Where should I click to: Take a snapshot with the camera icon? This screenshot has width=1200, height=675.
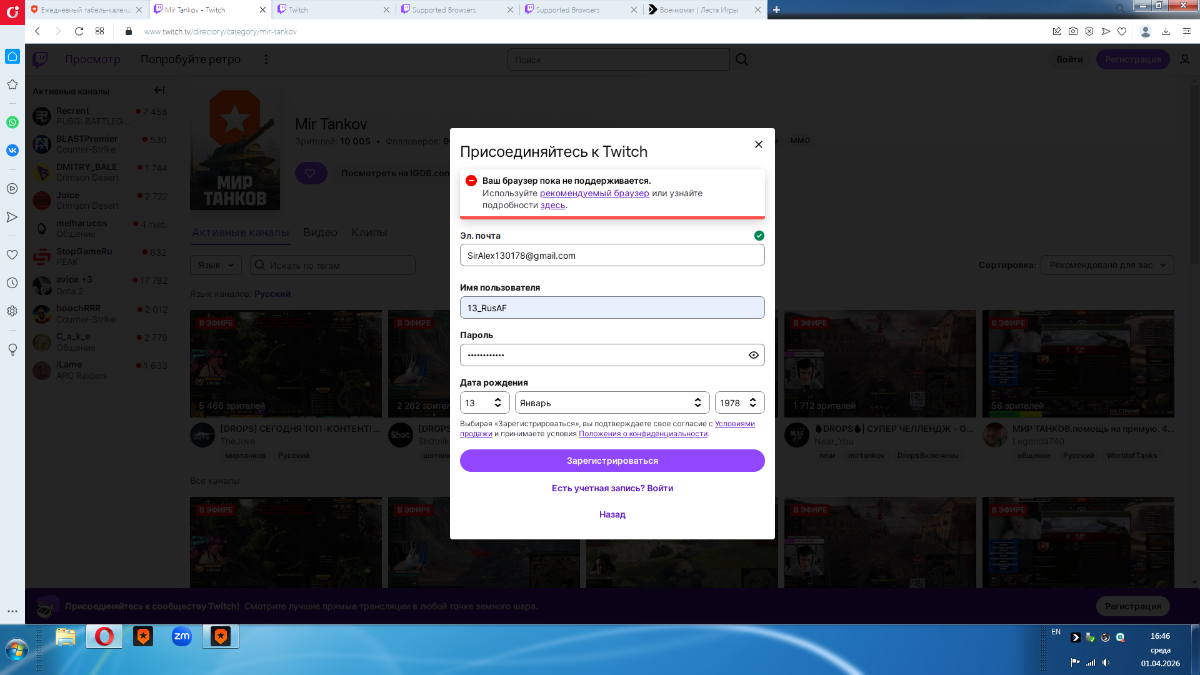point(1073,31)
